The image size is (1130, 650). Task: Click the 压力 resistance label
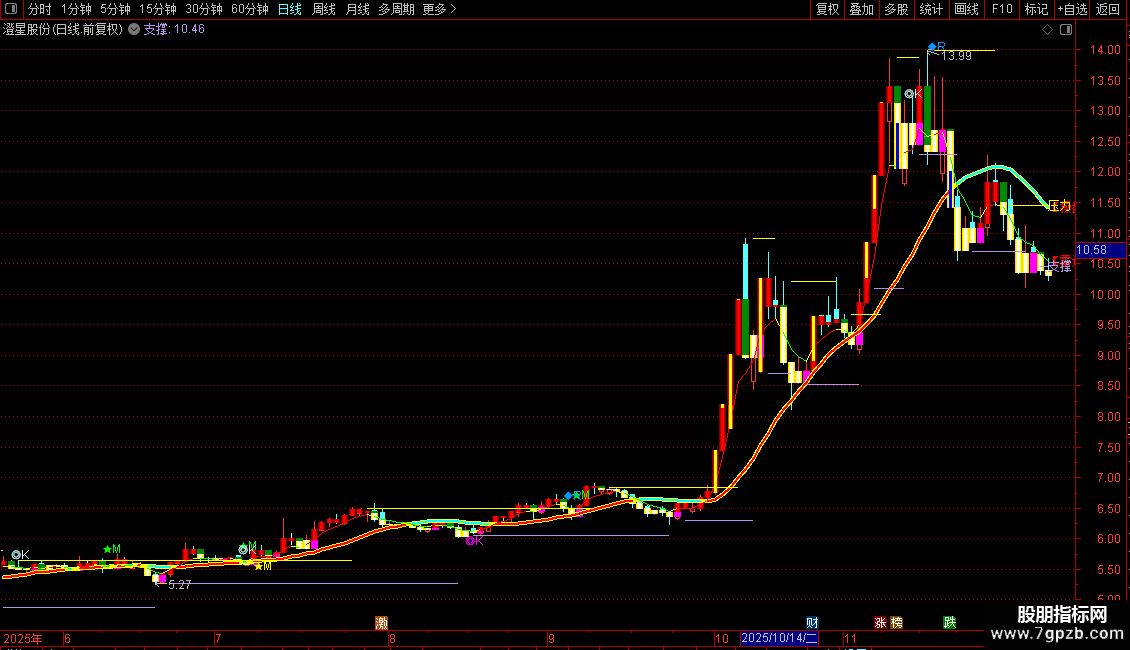pyautogui.click(x=1059, y=206)
